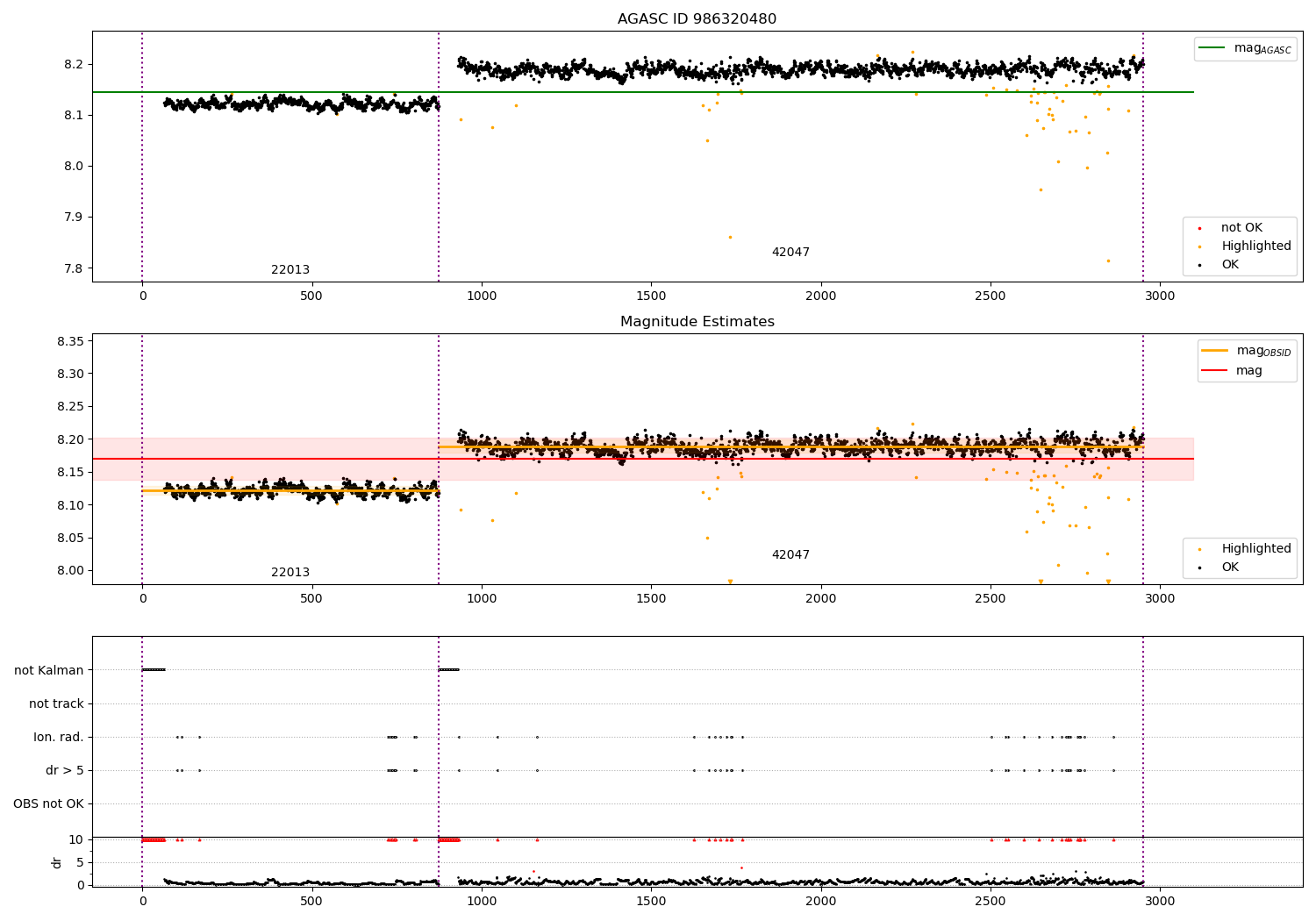Click the 7.8 tick label on top plot
The width and height of the screenshot is (1316, 921).
(x=74, y=268)
